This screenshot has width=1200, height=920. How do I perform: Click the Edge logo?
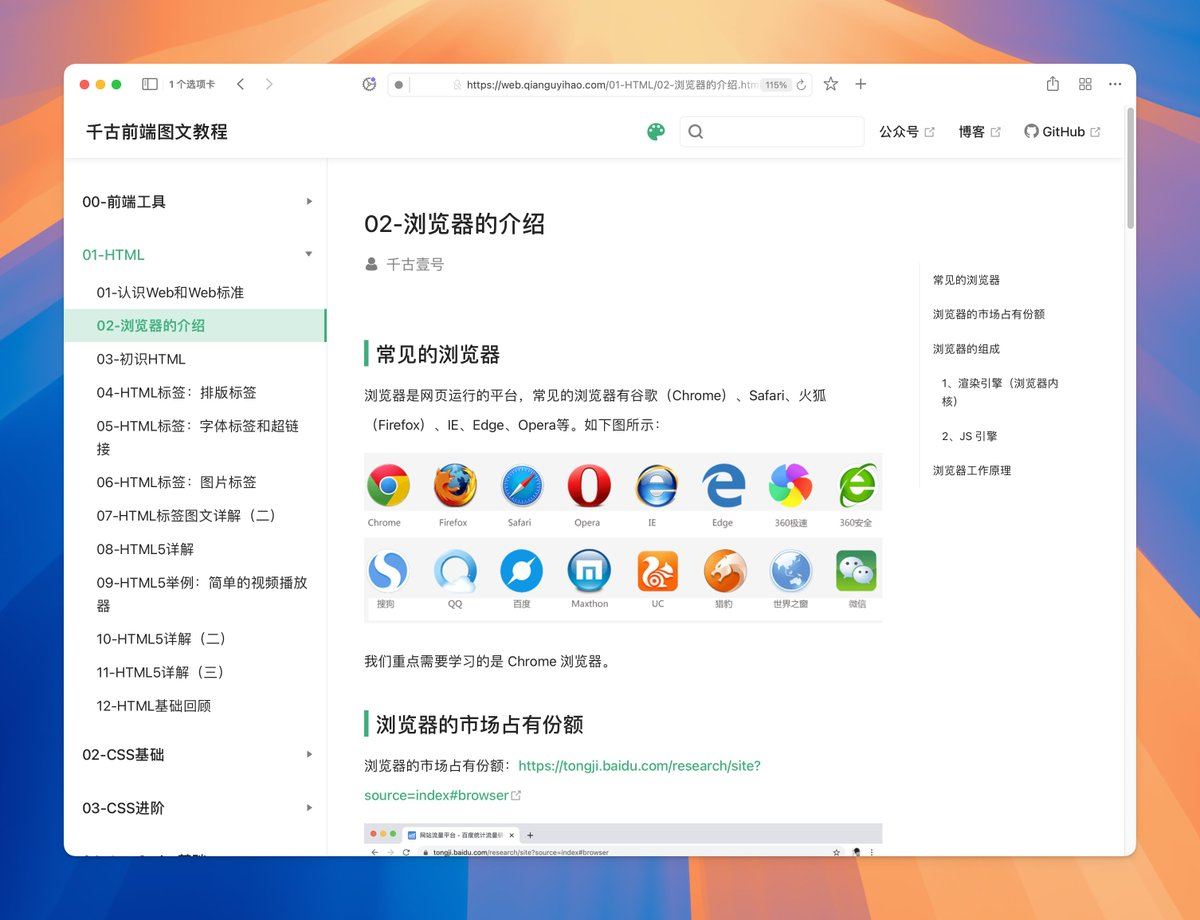click(x=723, y=486)
